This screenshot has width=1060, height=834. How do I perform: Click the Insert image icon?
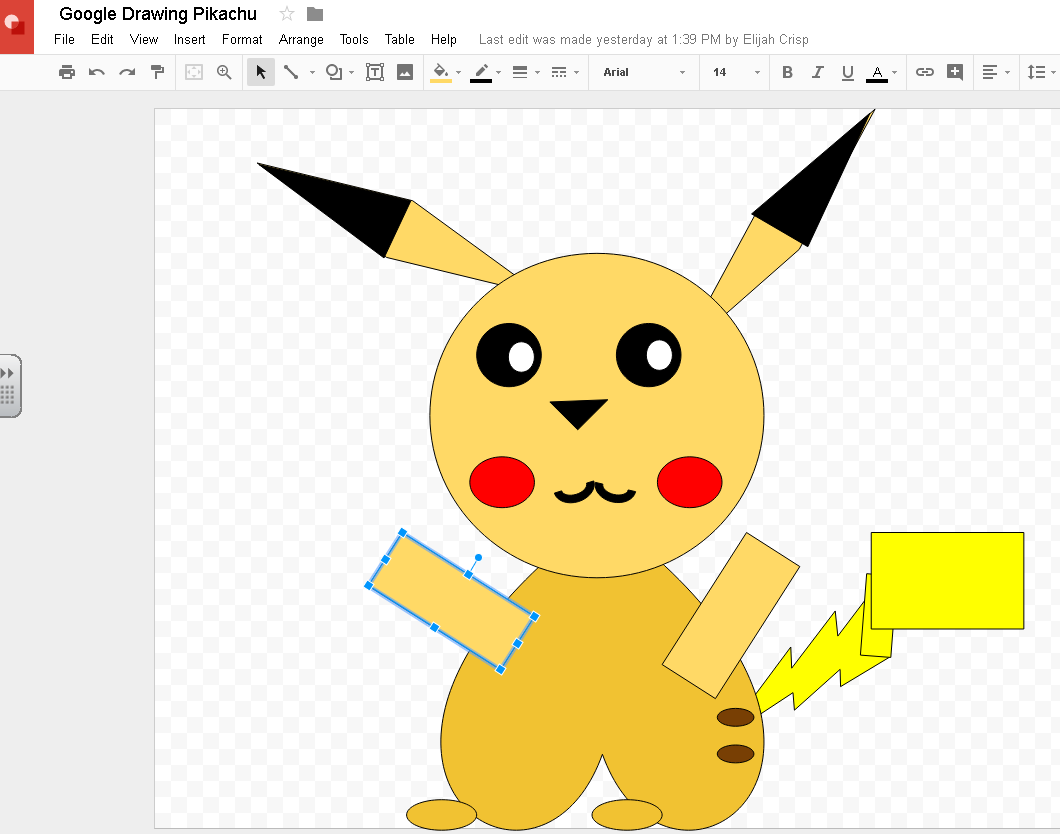pyautogui.click(x=405, y=72)
